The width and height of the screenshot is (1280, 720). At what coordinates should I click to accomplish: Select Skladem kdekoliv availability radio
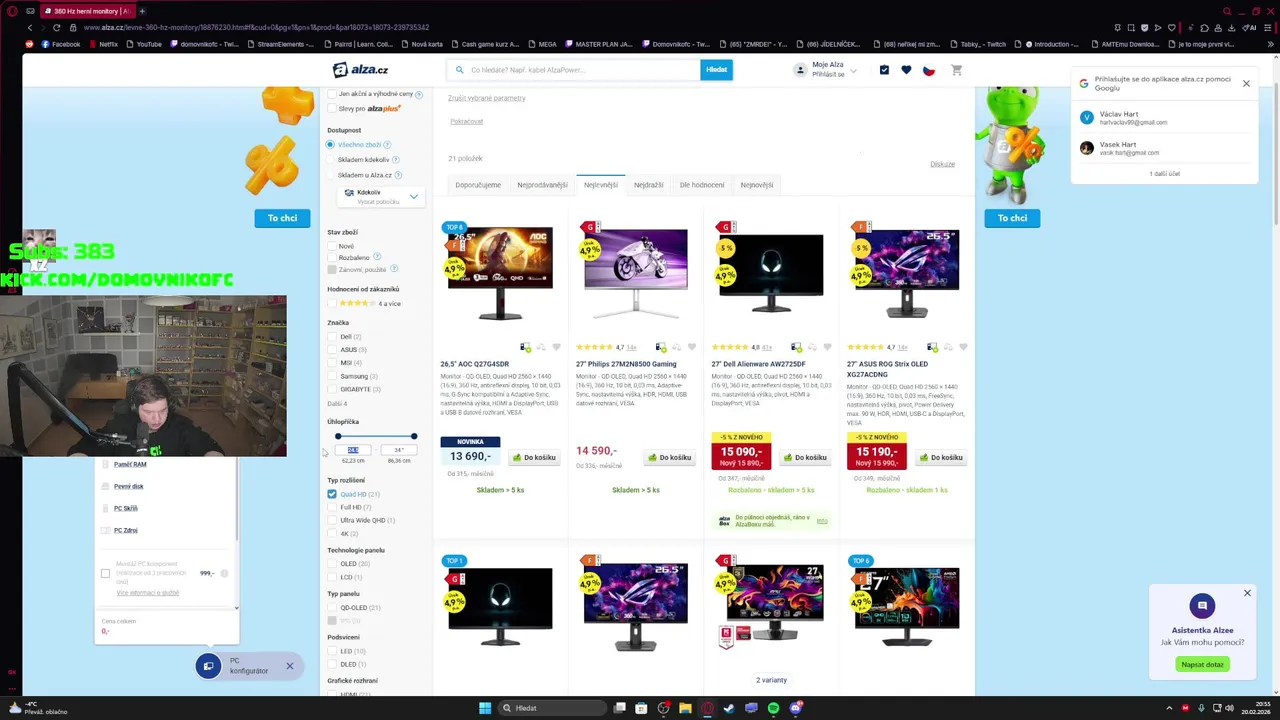[330, 160]
